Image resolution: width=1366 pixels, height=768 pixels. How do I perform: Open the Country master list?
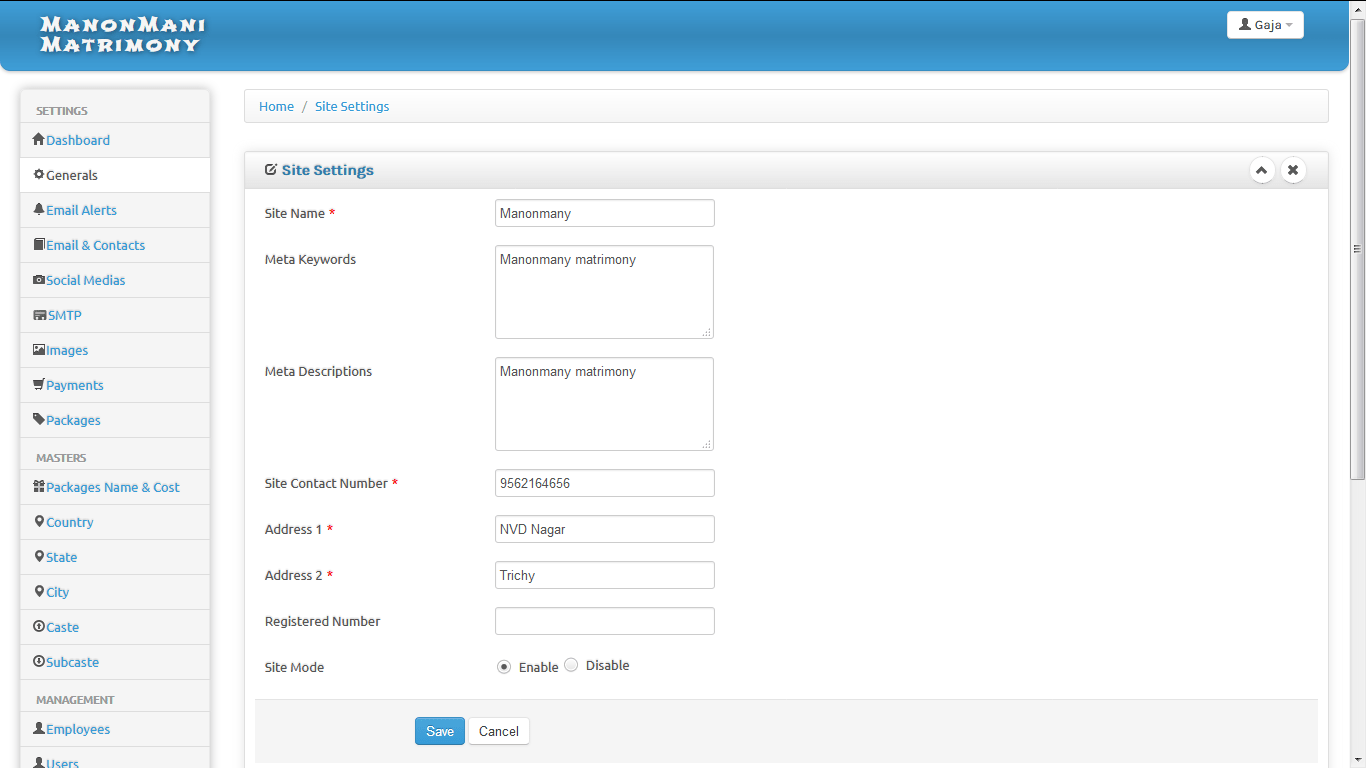(115, 522)
